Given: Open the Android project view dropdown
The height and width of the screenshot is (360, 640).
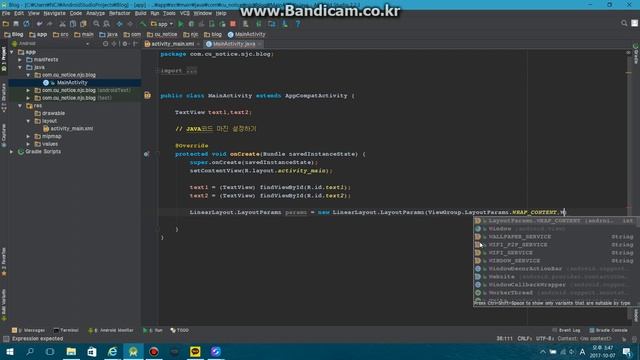Looking at the screenshot, I should point(50,44).
